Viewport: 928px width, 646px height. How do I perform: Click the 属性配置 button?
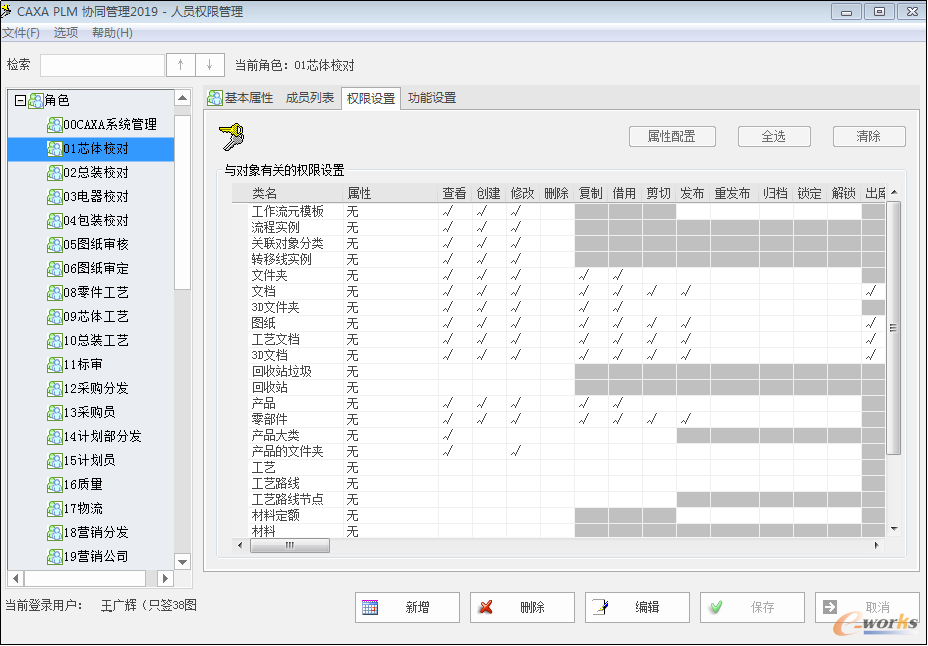click(672, 137)
